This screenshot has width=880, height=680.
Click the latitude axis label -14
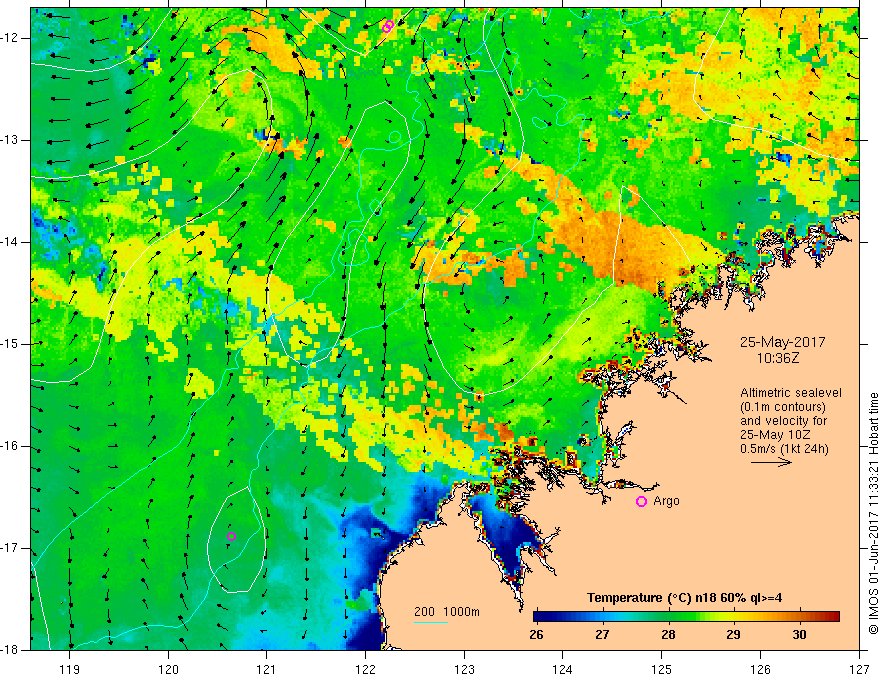(10, 242)
